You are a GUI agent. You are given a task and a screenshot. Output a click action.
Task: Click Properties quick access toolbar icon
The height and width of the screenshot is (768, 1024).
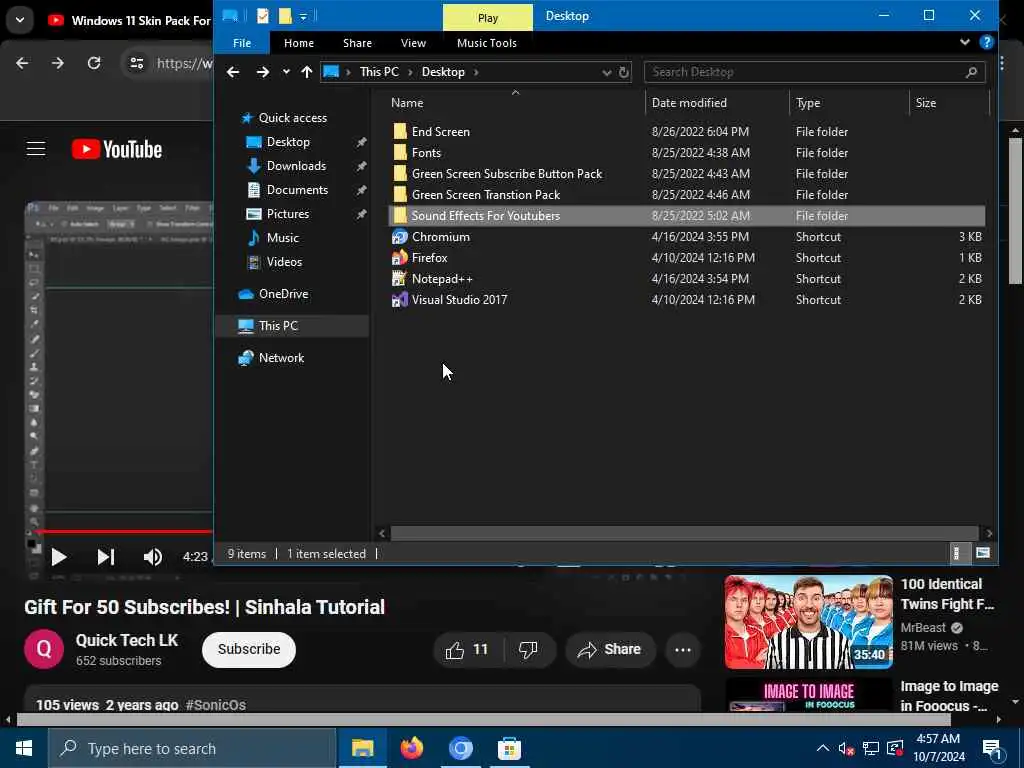[263, 16]
